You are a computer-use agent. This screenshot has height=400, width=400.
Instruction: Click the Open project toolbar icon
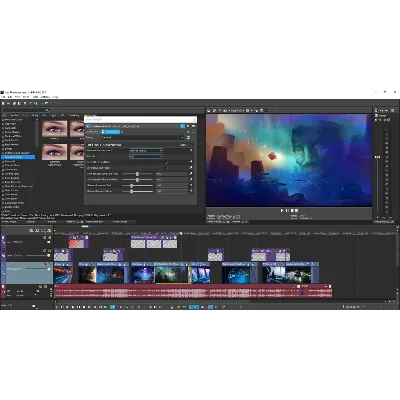point(9,103)
